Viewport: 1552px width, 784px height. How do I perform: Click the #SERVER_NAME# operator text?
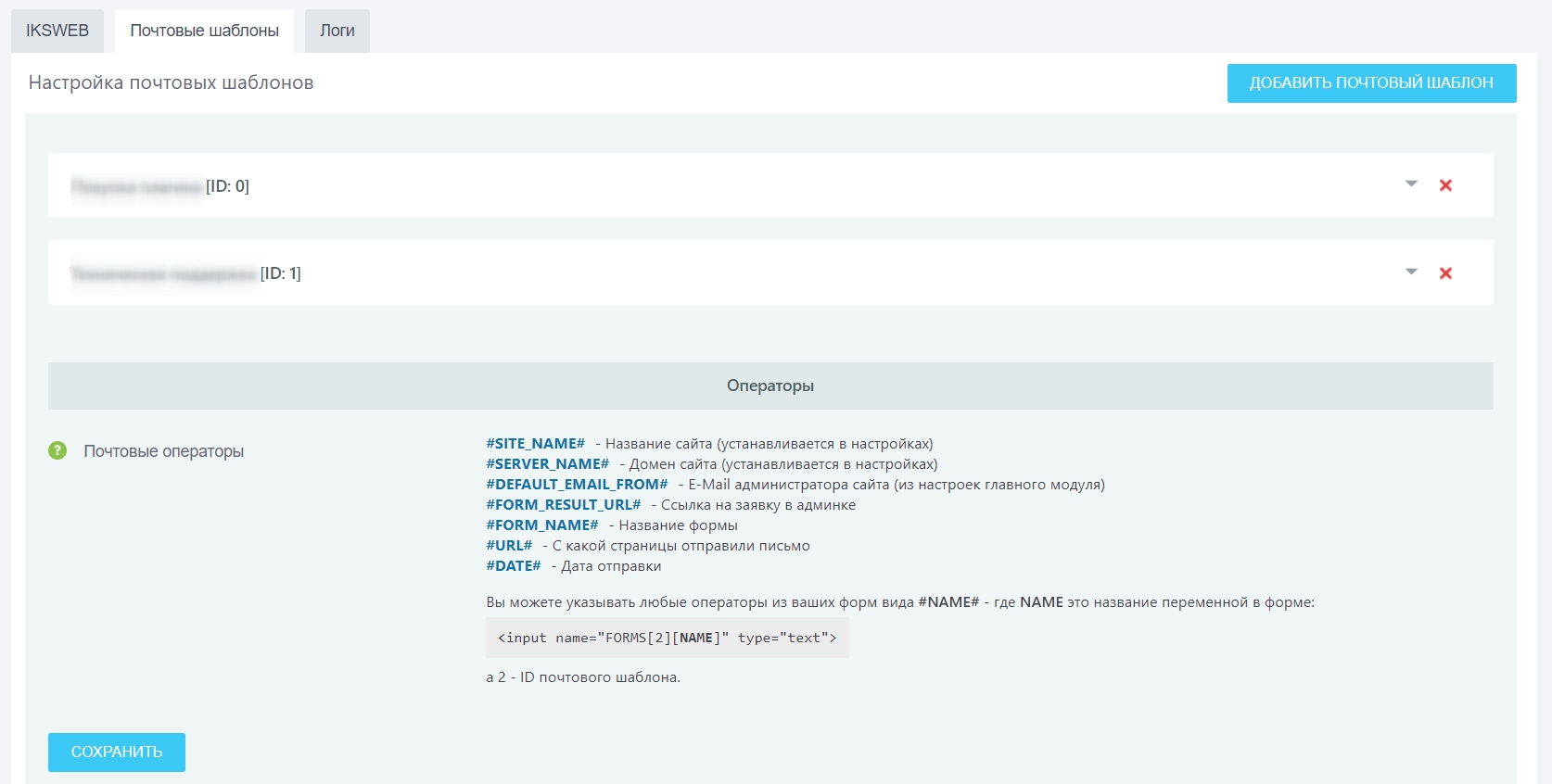548,464
